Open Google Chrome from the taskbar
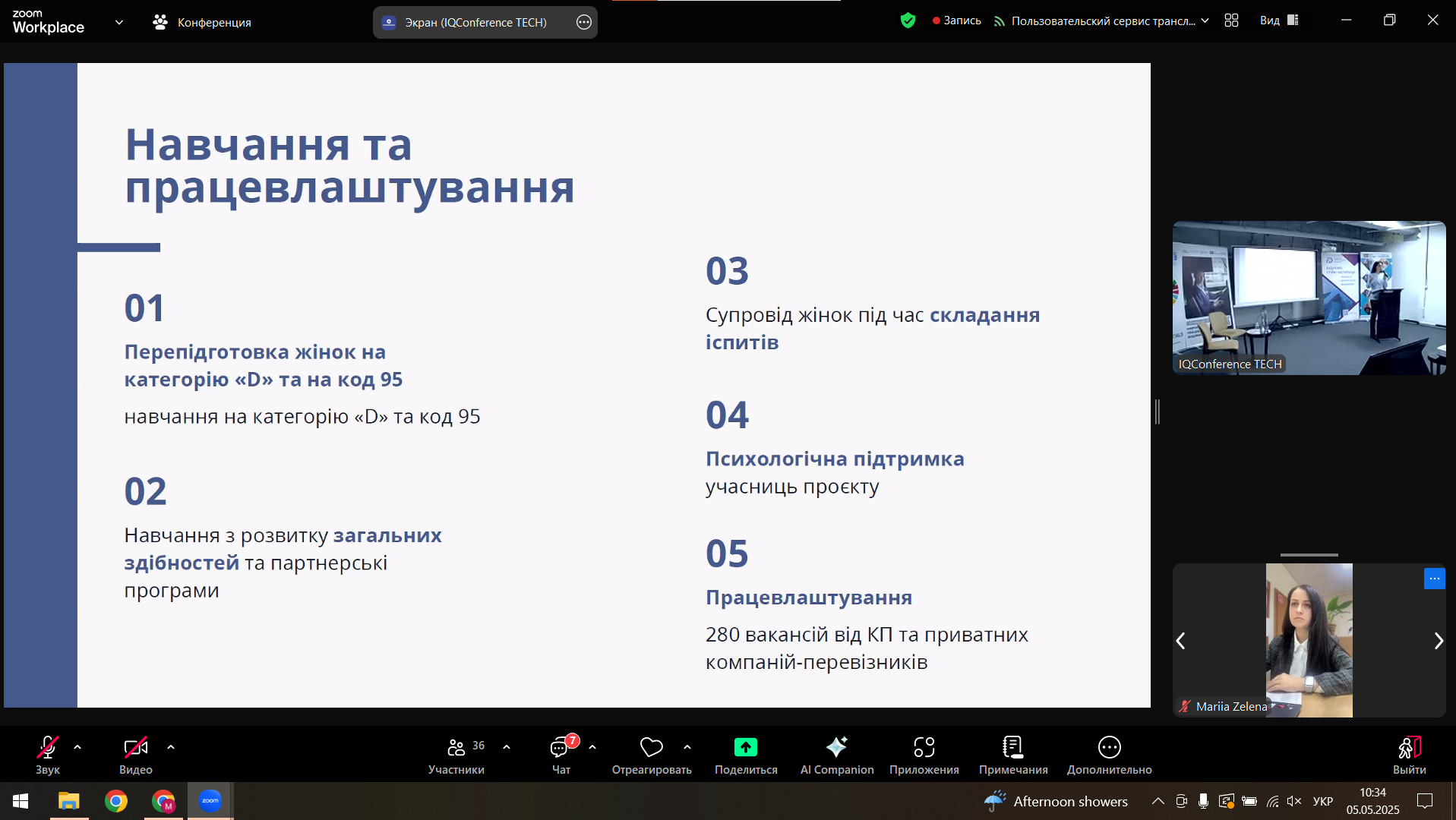The height and width of the screenshot is (820, 1456). click(x=116, y=801)
